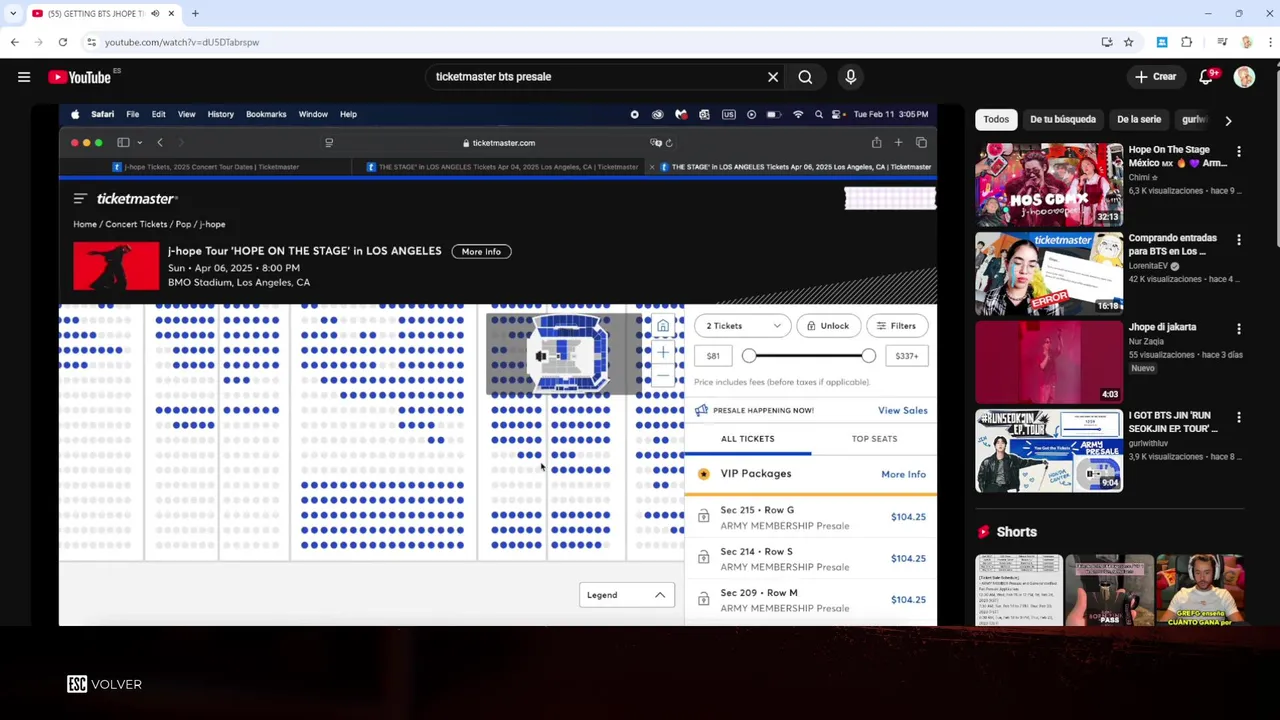
Task: Reload the page in Chrome
Action: click(62, 42)
